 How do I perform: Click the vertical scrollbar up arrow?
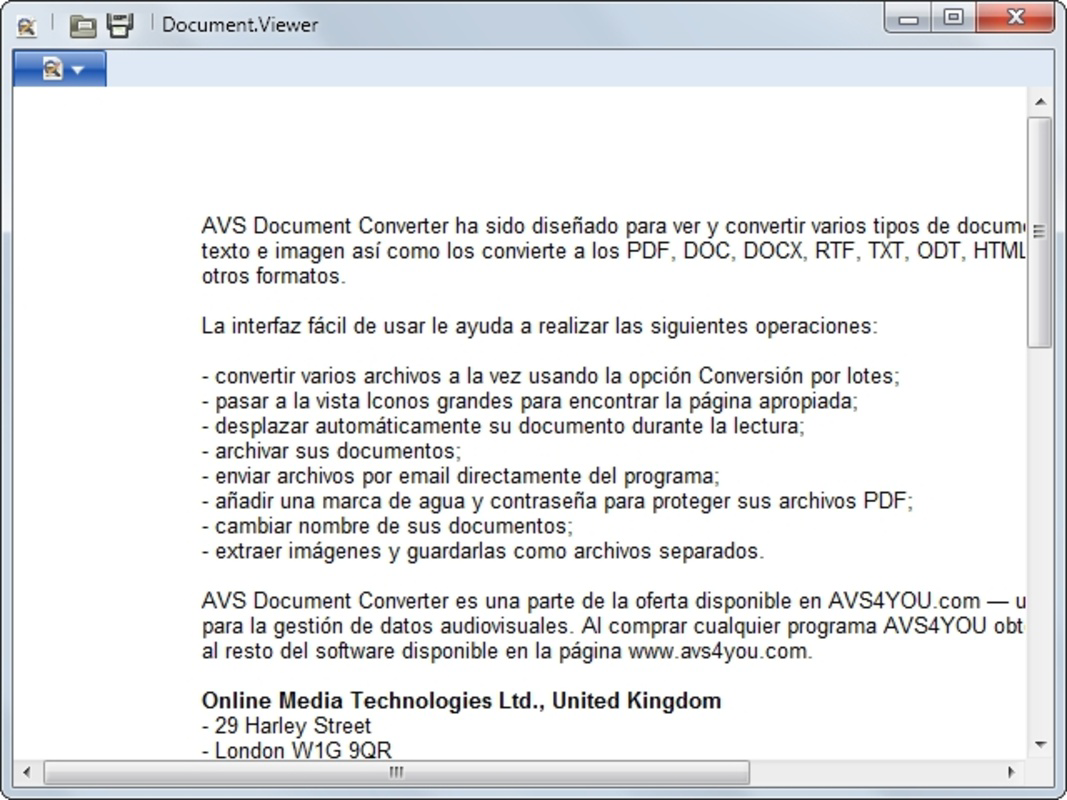1040,101
